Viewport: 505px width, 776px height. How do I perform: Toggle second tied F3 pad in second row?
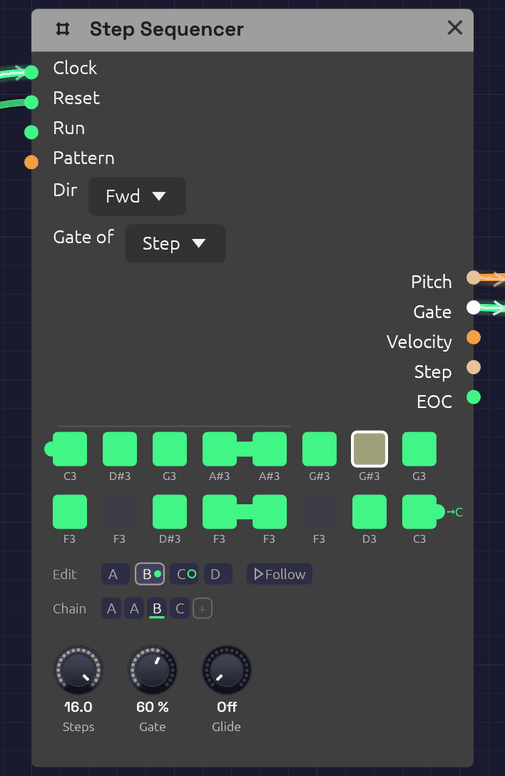[269, 512]
